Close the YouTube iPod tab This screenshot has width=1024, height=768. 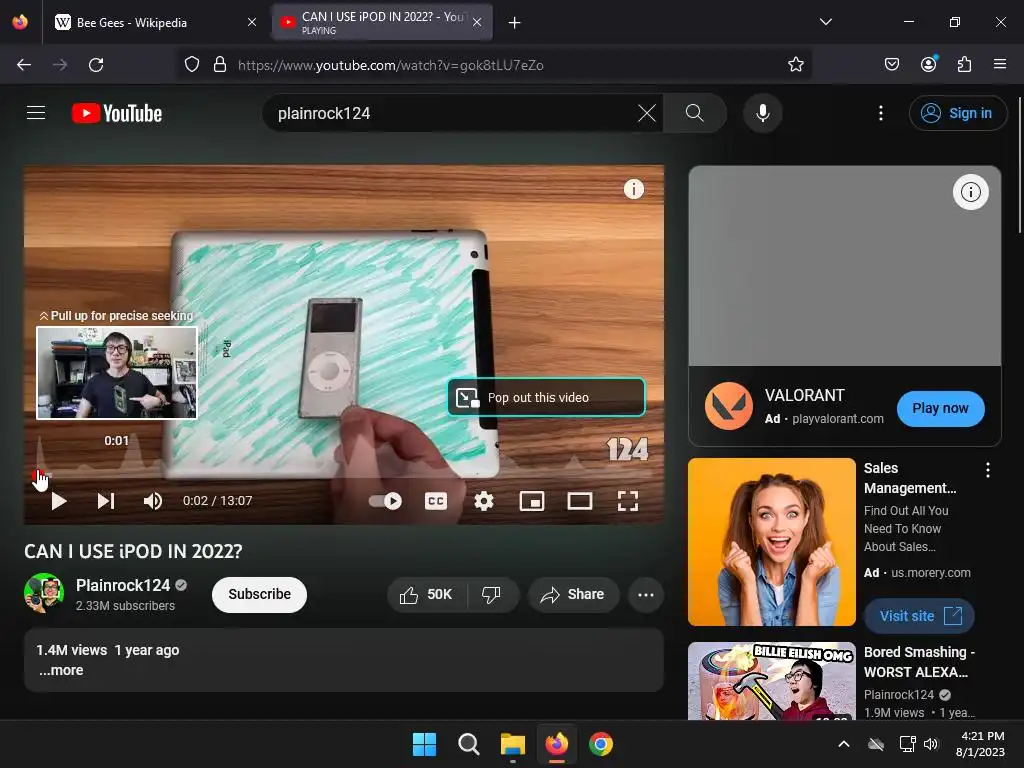point(477,22)
